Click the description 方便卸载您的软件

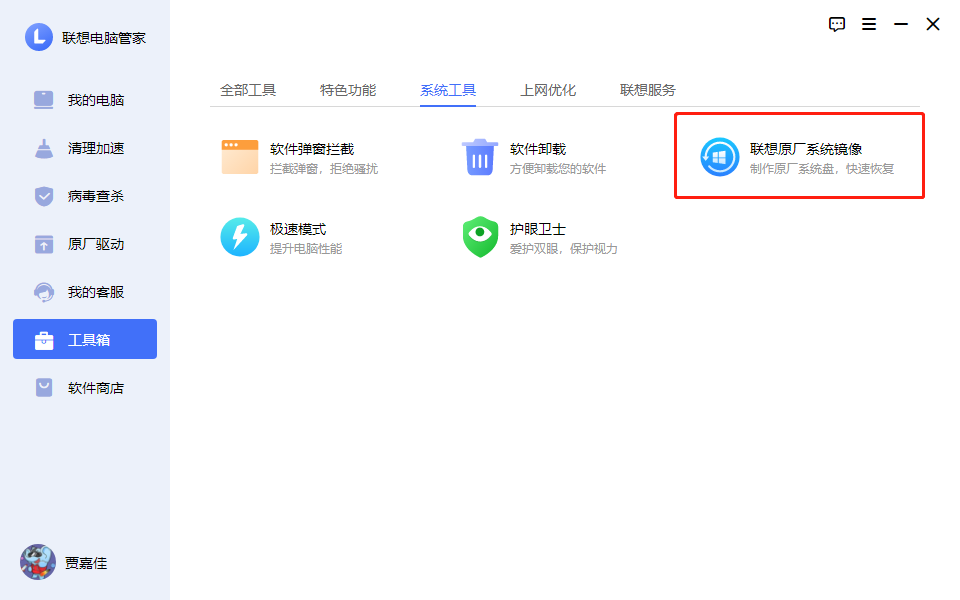click(558, 168)
